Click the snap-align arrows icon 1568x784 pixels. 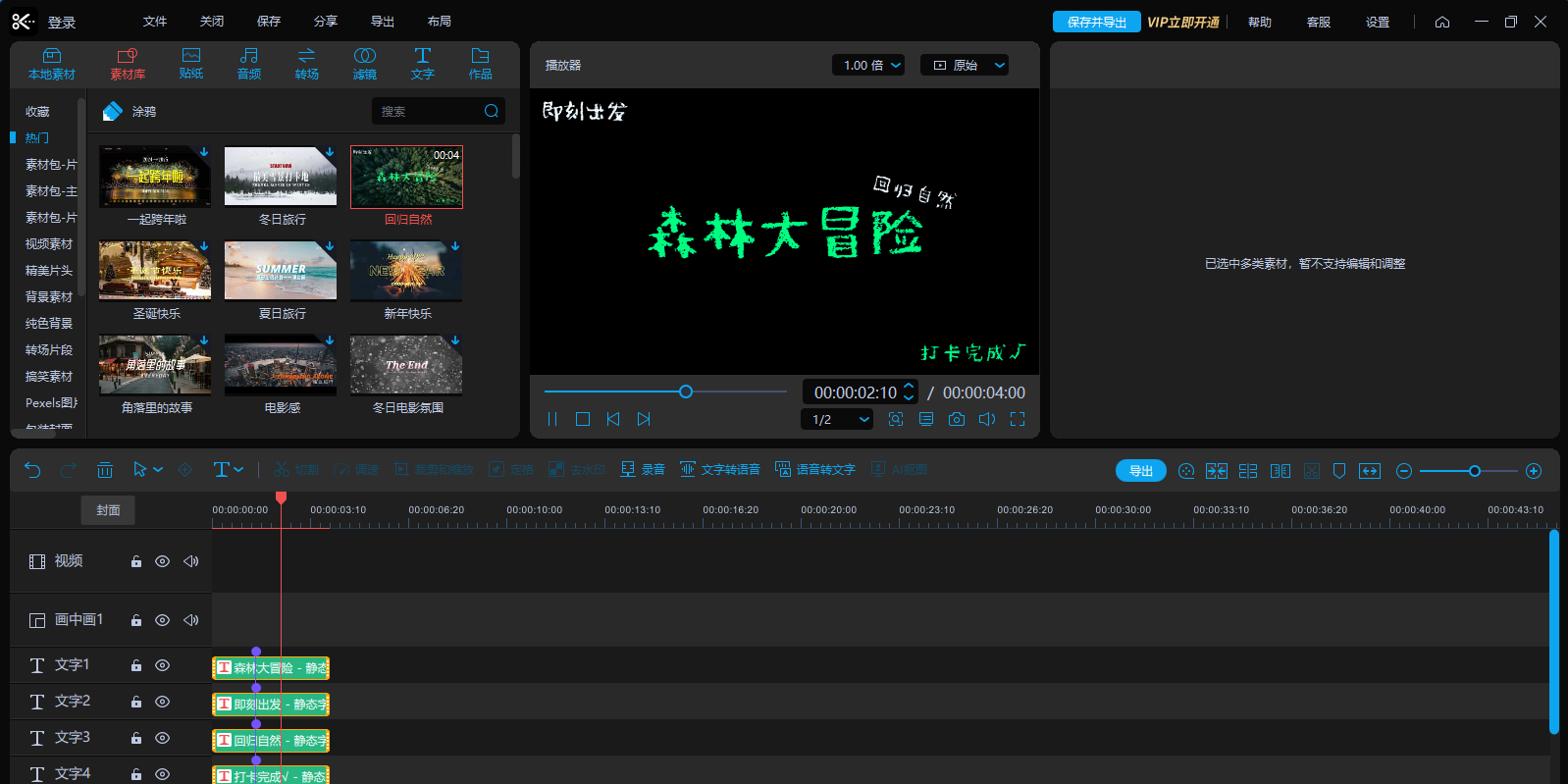[x=1217, y=471]
